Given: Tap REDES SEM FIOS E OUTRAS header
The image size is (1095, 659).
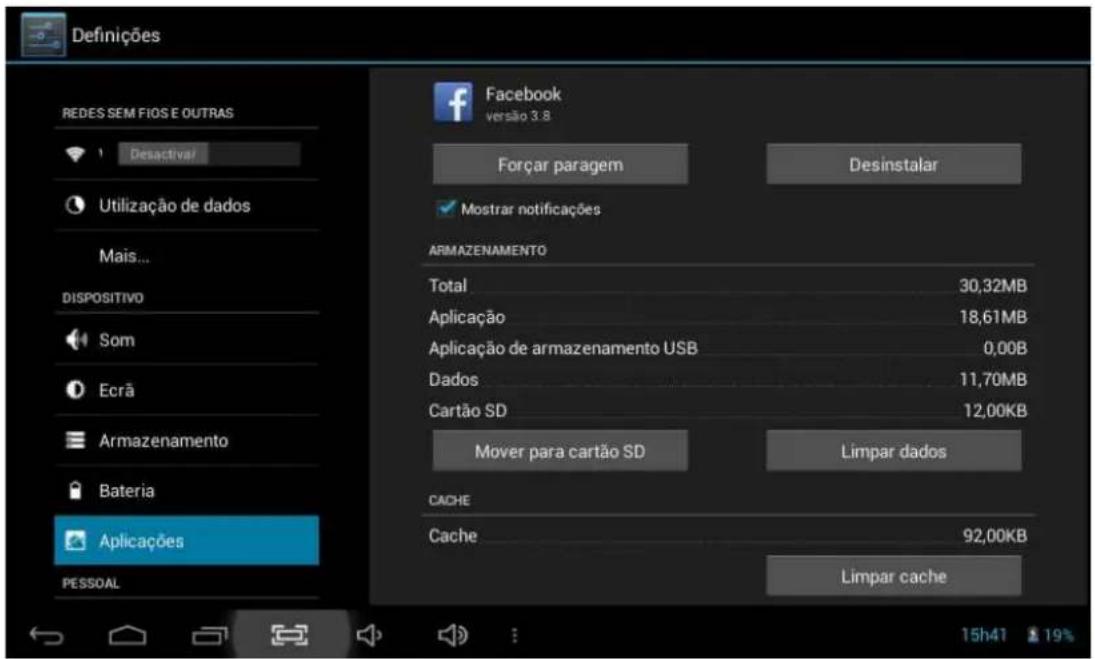Looking at the screenshot, I should pyautogui.click(x=147, y=113).
